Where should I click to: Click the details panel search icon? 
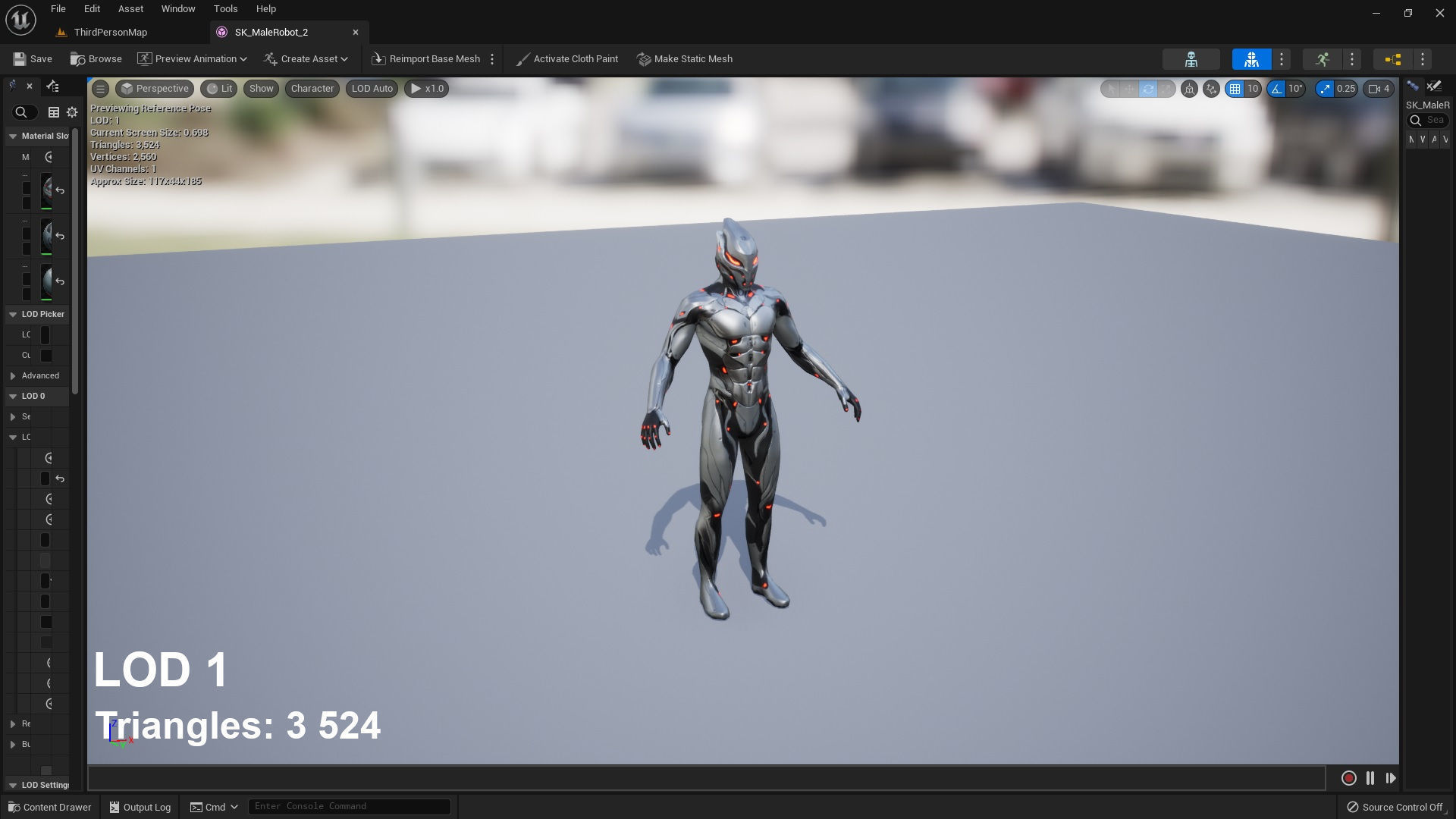click(21, 112)
